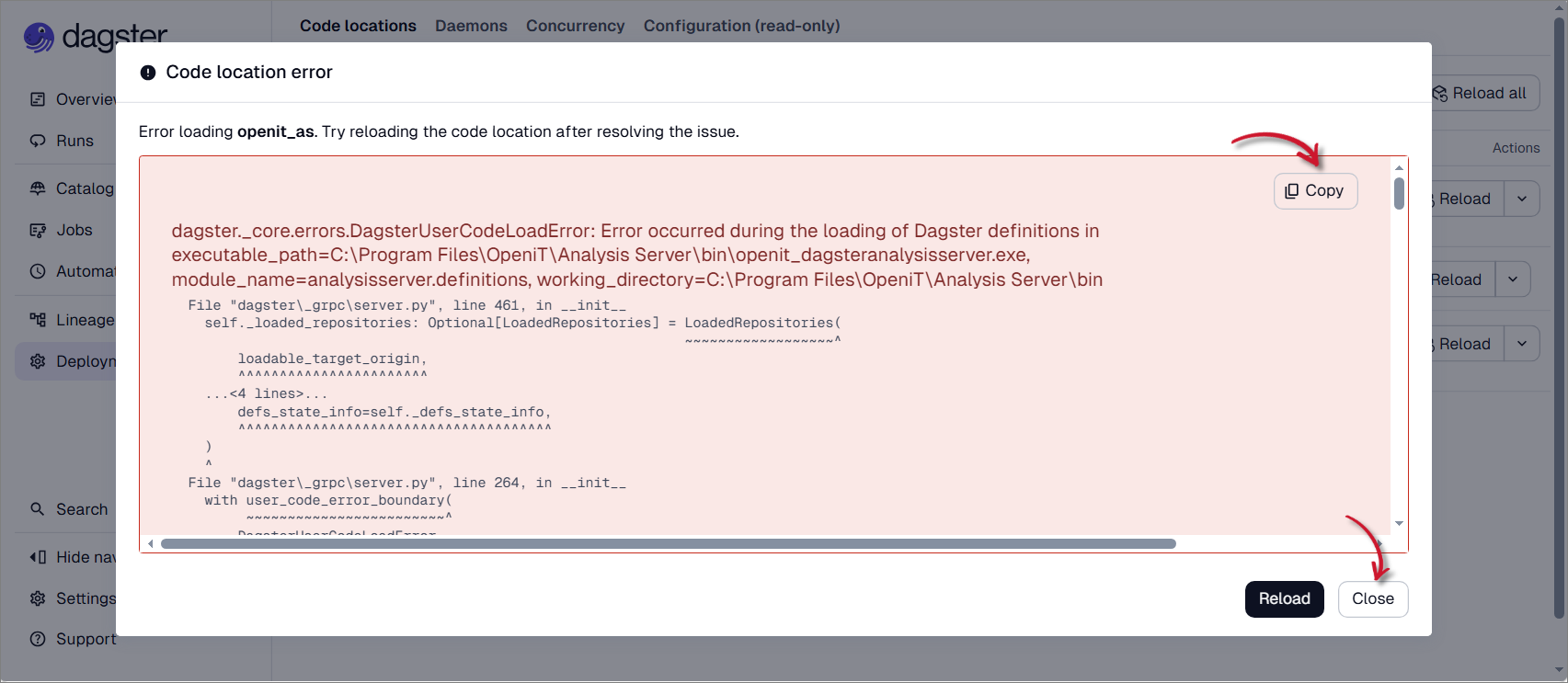The height and width of the screenshot is (683, 1568).
Task: Open Runs via its sidebar icon
Action: pos(38,141)
